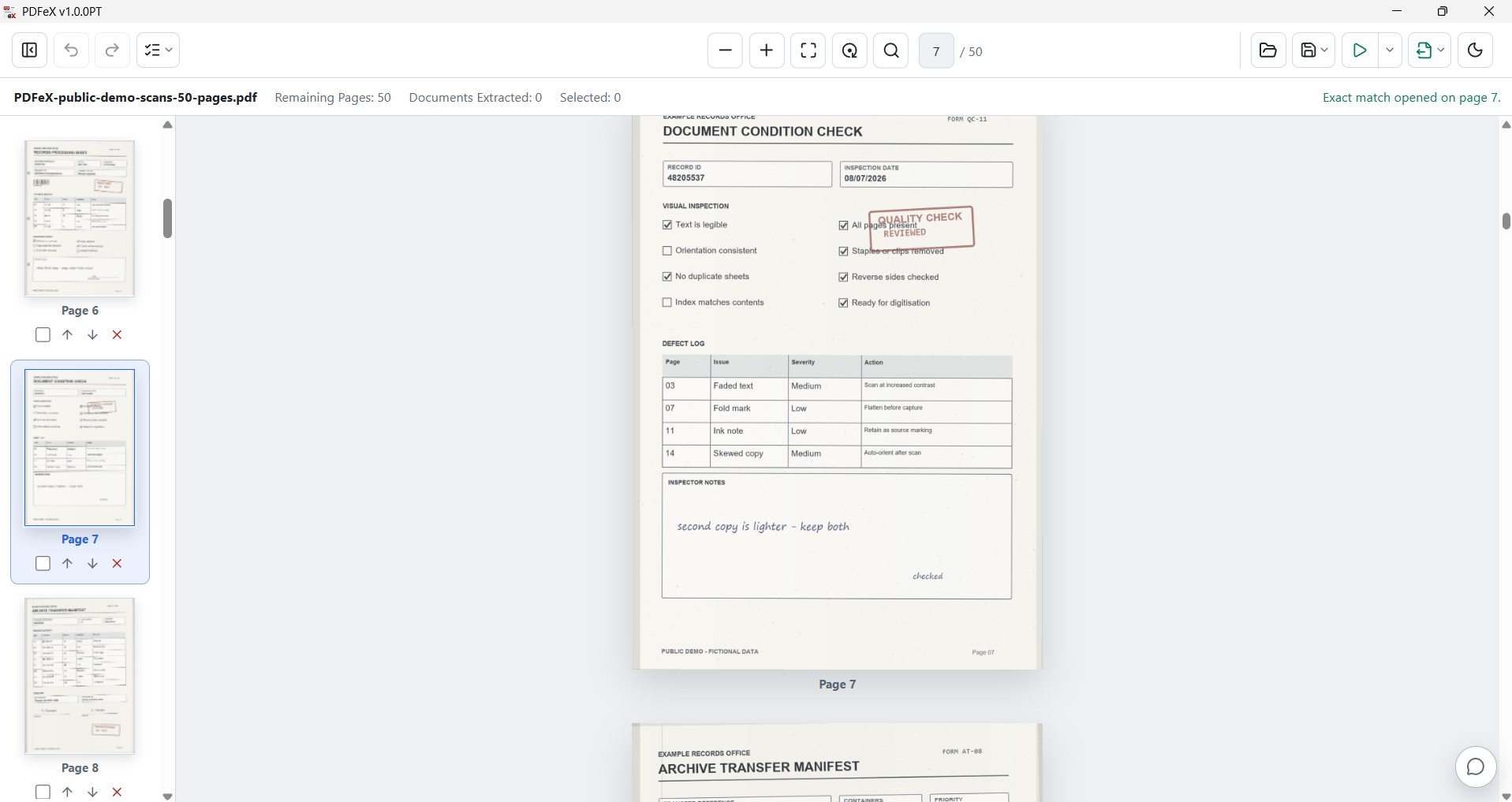
Task: Move Page 6 up with the arrow
Action: 68,335
